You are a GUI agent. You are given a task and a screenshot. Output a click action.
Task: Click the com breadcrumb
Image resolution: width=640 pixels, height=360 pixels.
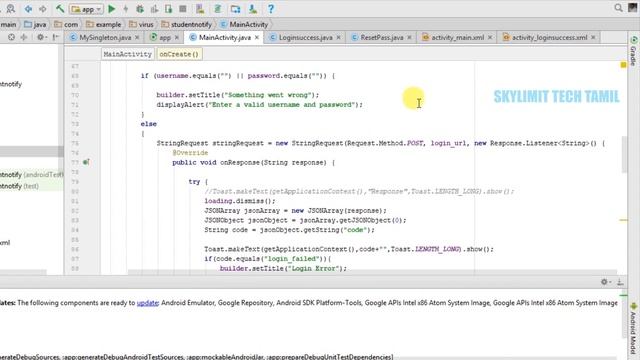(x=66, y=24)
